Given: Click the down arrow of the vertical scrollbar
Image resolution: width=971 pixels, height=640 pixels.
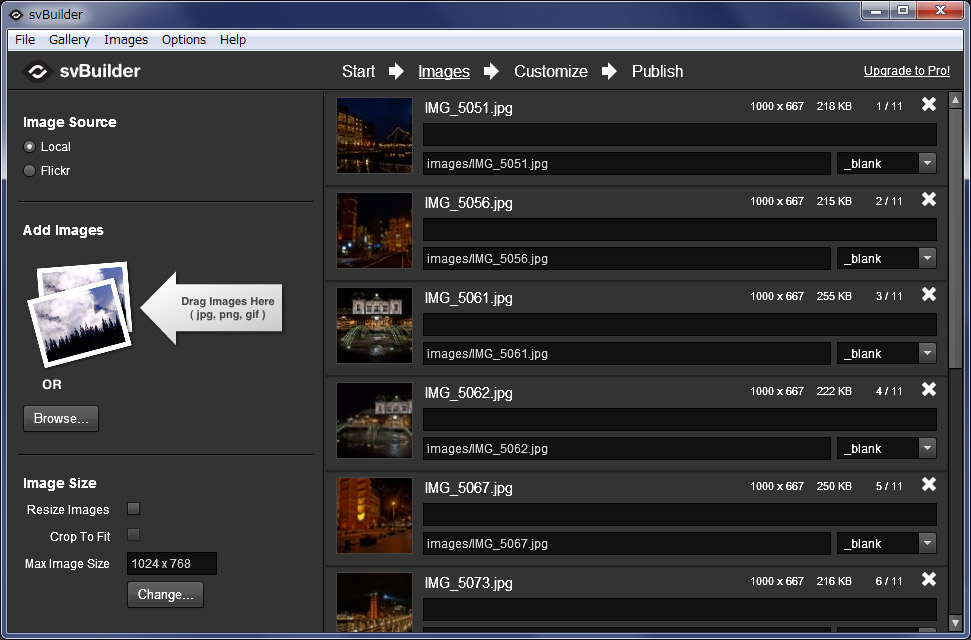Looking at the screenshot, I should 955,624.
